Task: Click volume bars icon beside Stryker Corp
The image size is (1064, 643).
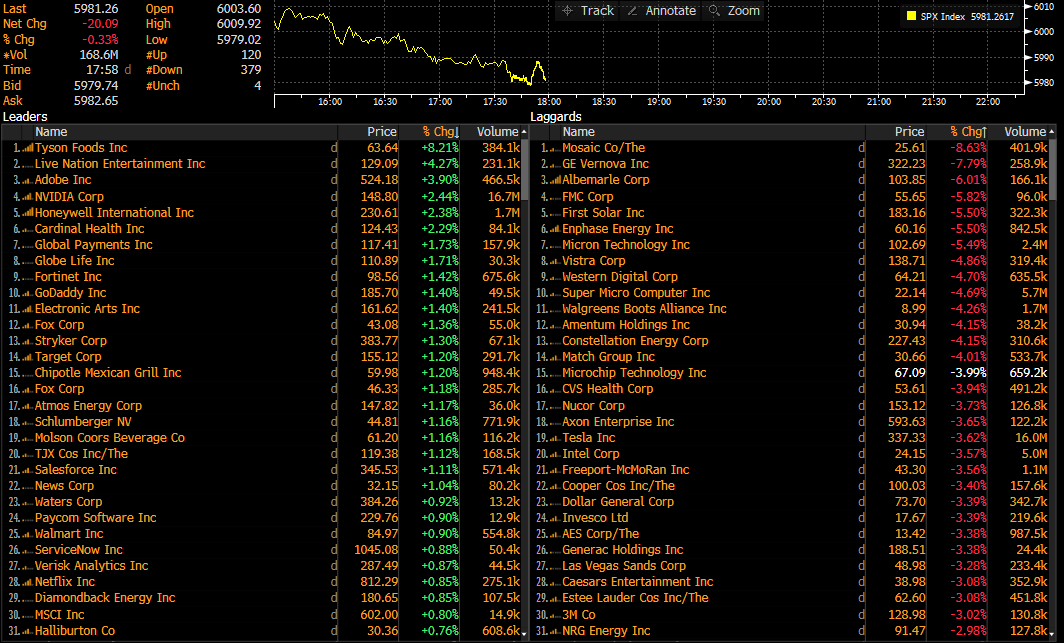Action: pyautogui.click(x=27, y=341)
